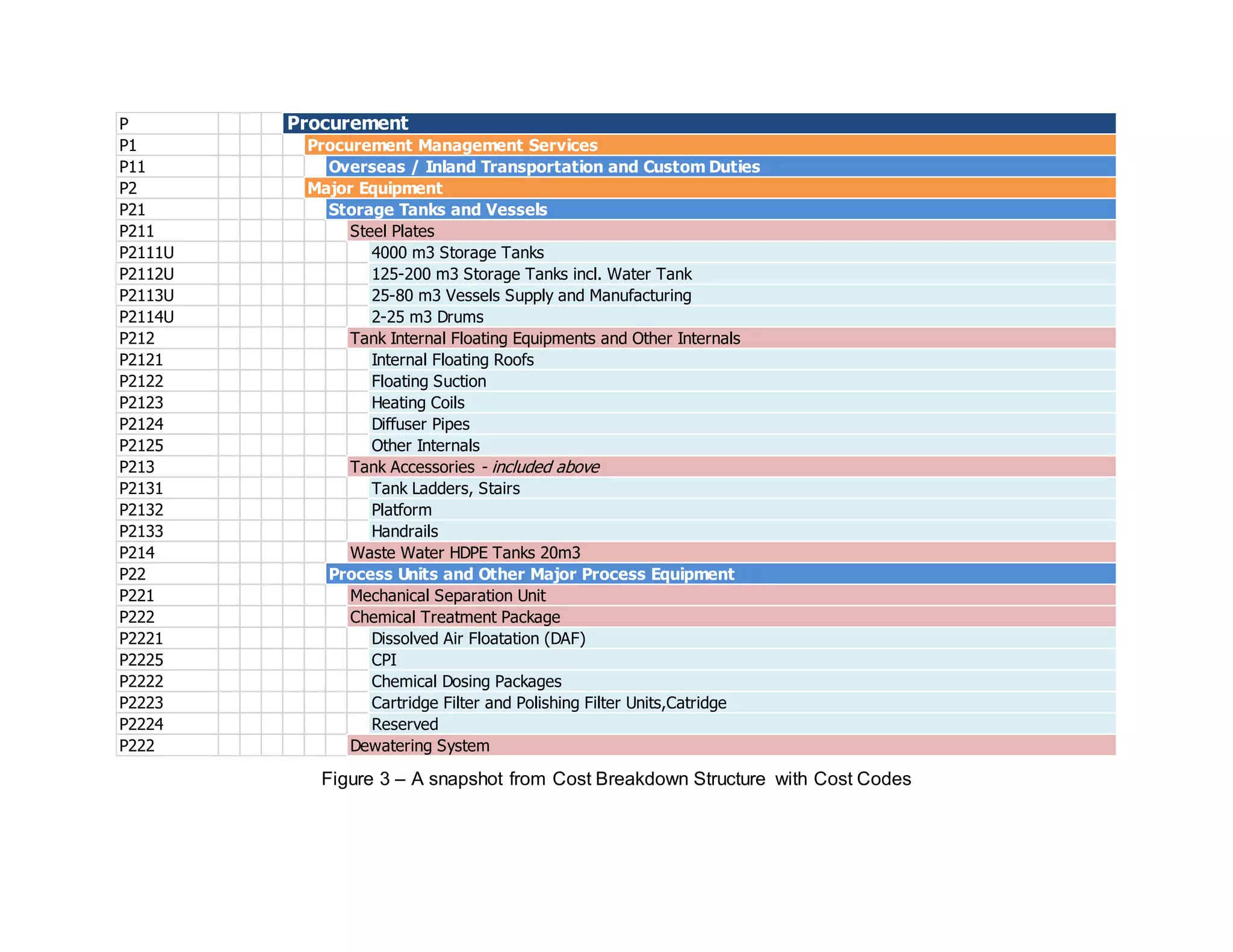
Task: Select Tank Internal Floating Equipments and Other Internals
Action: (x=731, y=338)
